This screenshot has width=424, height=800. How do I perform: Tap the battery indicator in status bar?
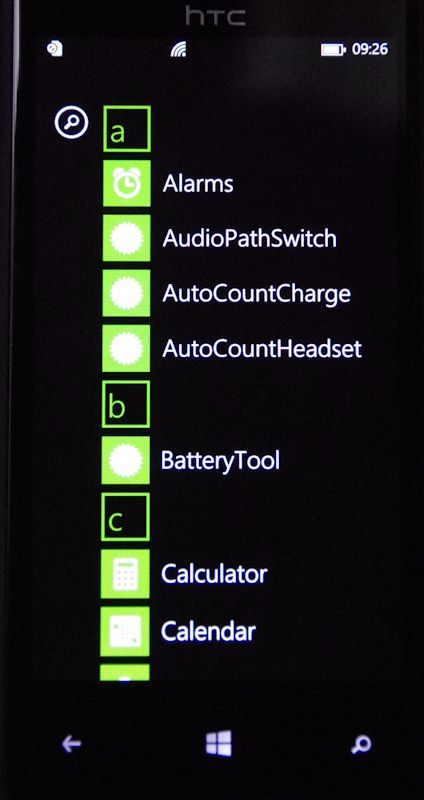click(x=334, y=49)
